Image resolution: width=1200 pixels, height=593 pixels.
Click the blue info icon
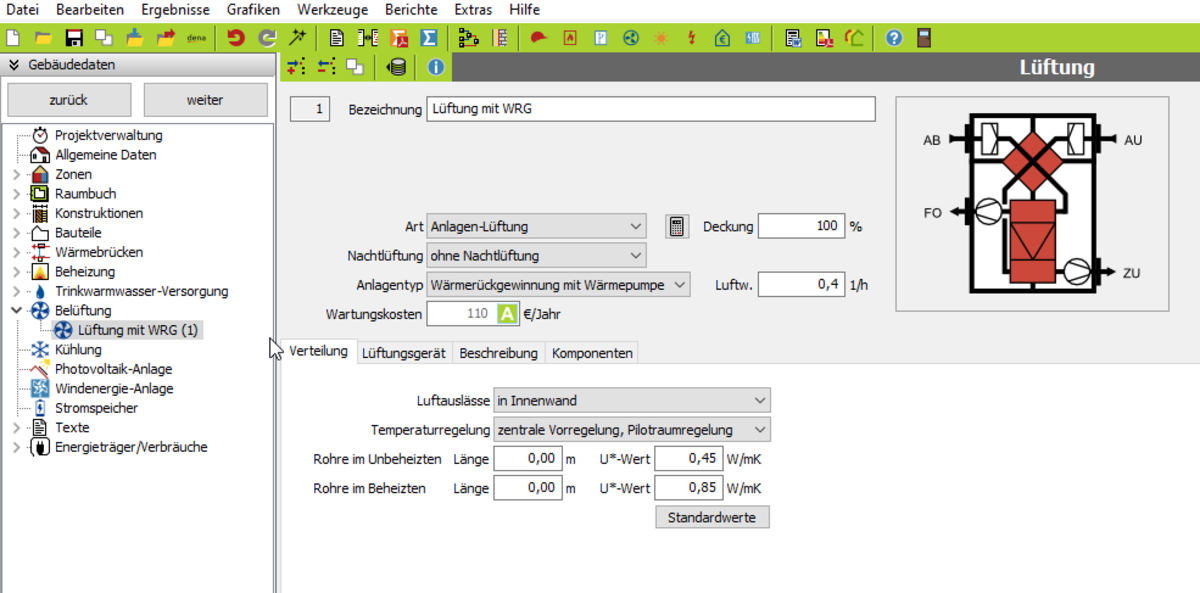coord(435,67)
